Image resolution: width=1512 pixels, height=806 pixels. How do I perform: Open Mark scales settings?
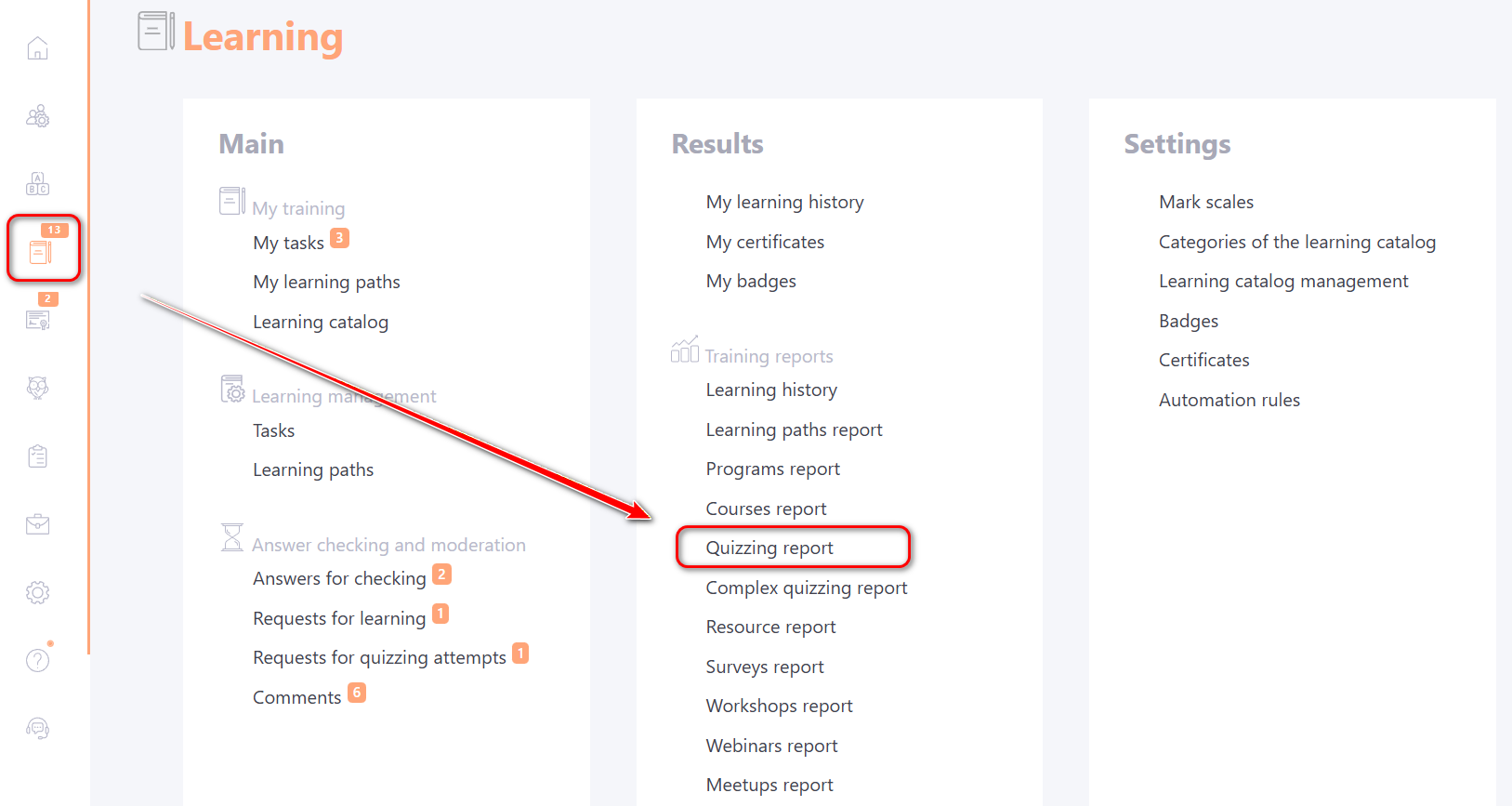[1206, 202]
